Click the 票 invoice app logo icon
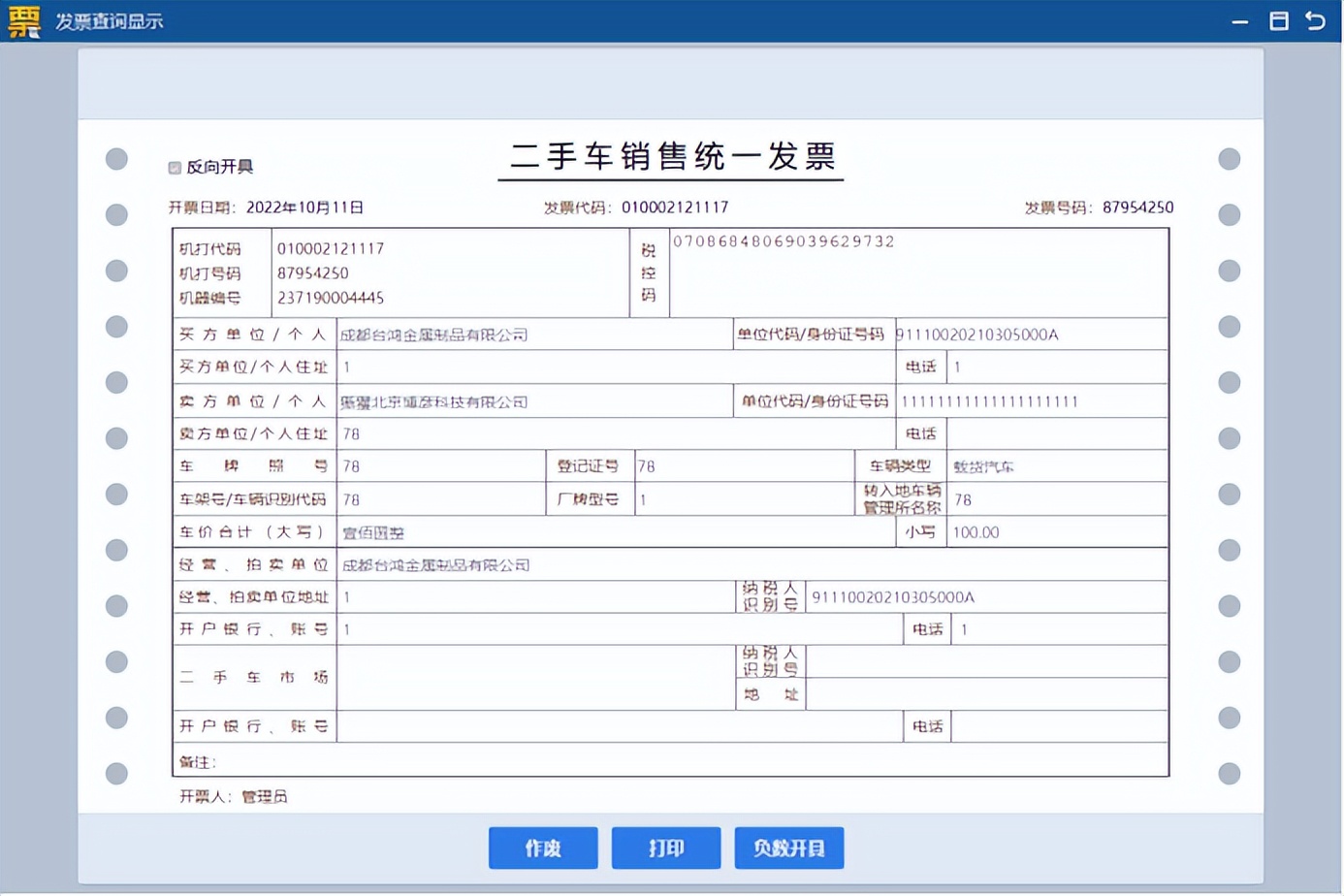Image resolution: width=1344 pixels, height=896 pixels. point(21,19)
